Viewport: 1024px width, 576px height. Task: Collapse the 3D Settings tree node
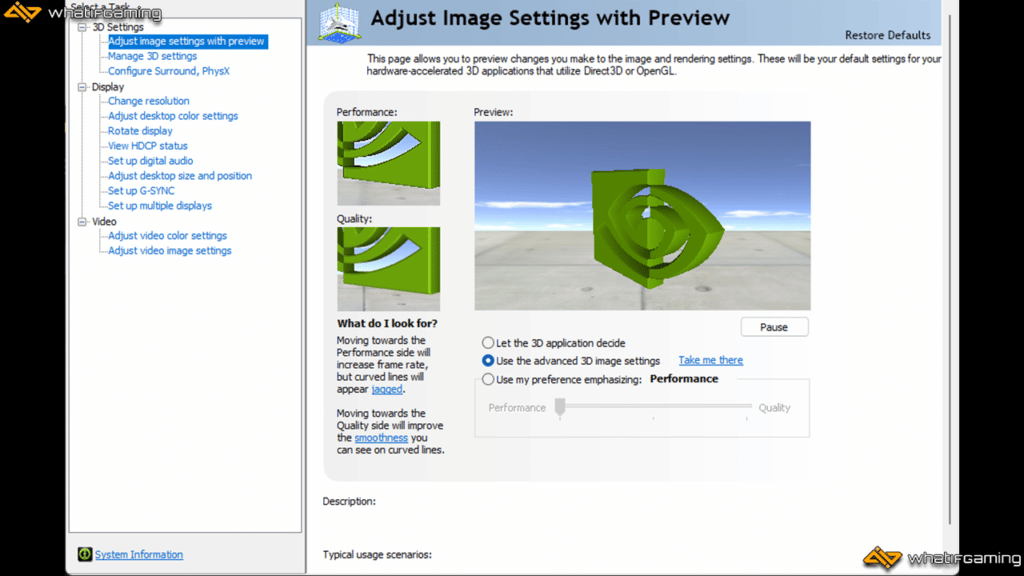coord(83,27)
